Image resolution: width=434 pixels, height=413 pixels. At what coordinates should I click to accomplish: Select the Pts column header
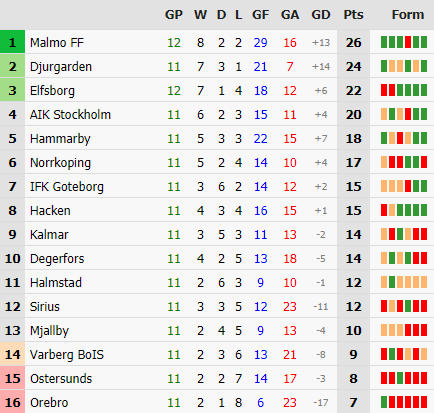[x=353, y=15]
